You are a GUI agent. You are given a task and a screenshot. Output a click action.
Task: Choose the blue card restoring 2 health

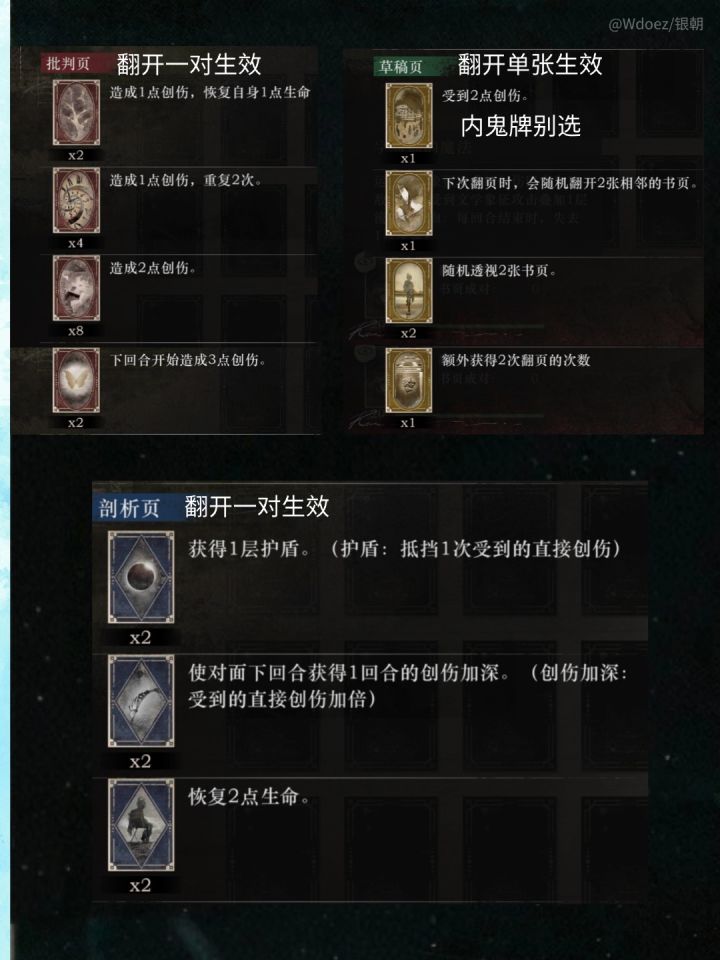click(x=141, y=825)
